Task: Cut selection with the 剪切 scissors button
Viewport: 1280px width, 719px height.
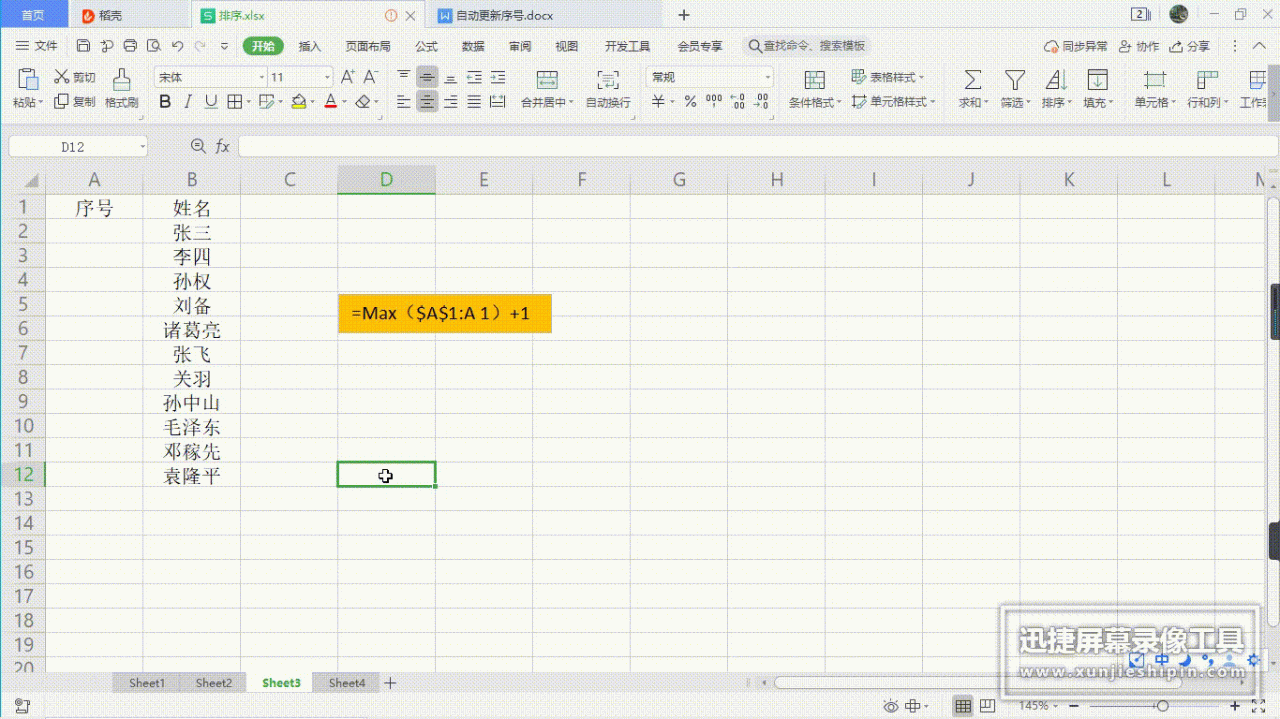Action: [75, 77]
